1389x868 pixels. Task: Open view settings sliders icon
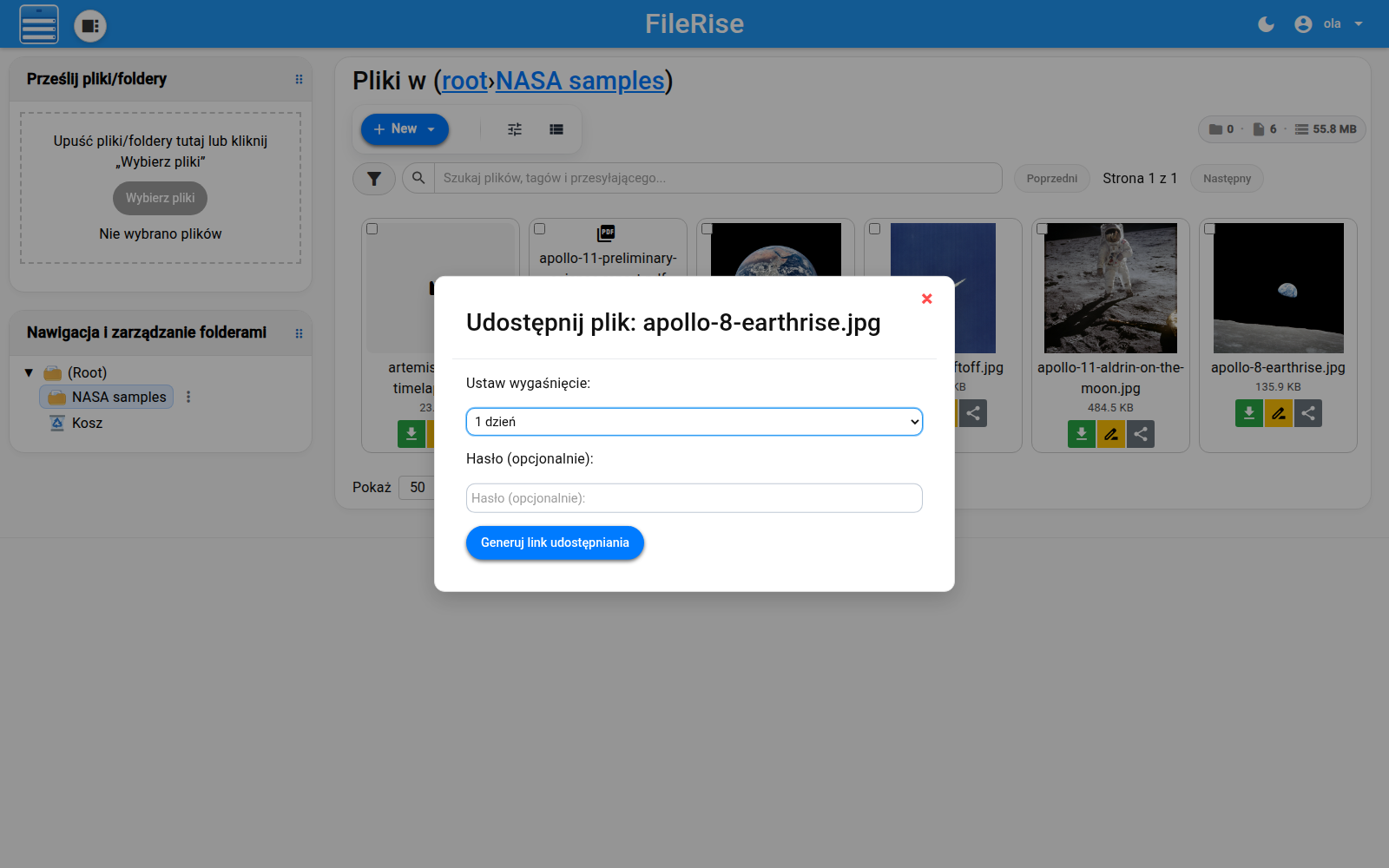[x=515, y=129]
